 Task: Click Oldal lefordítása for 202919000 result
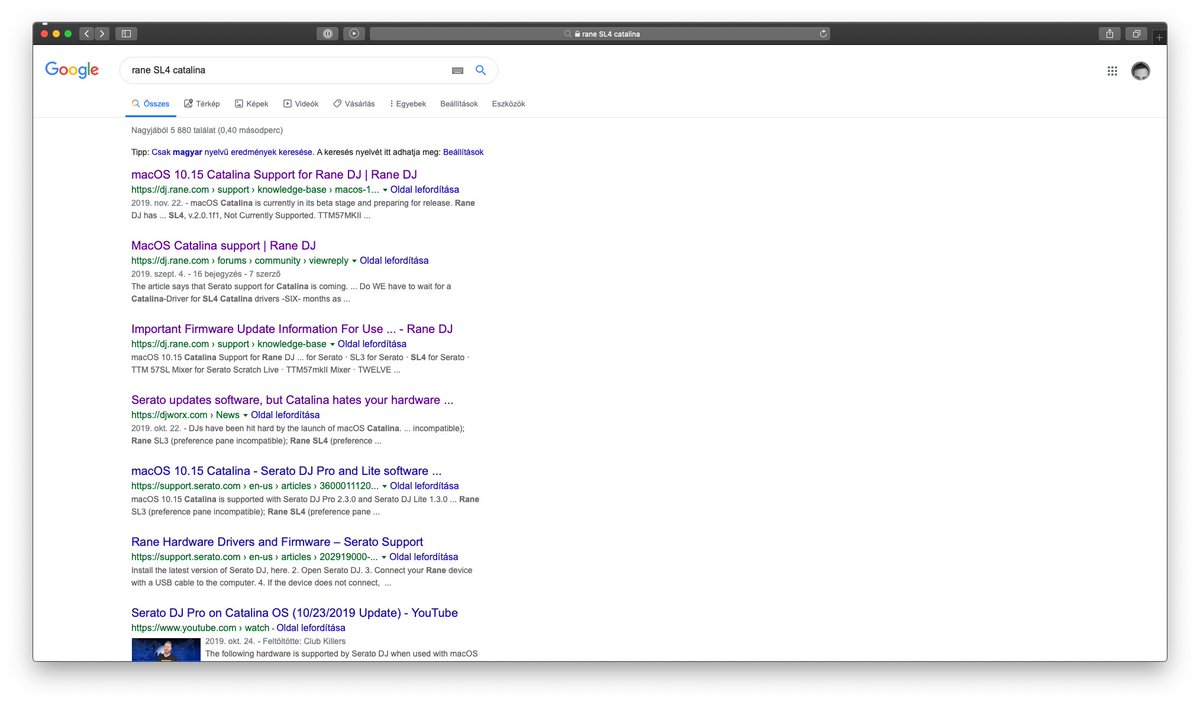tap(424, 557)
